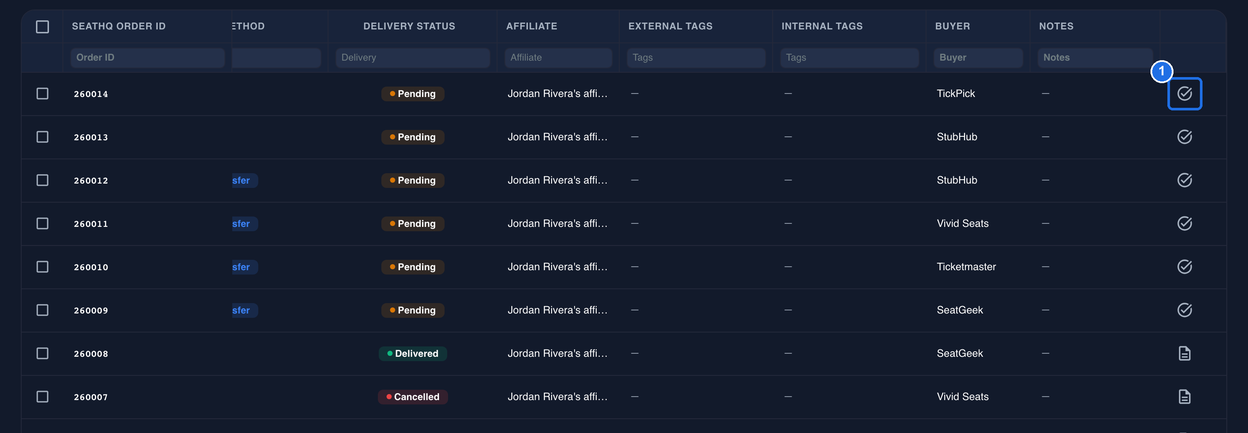This screenshot has width=1248, height=433.
Task: Click order ID 260012
Action: [x=91, y=180]
